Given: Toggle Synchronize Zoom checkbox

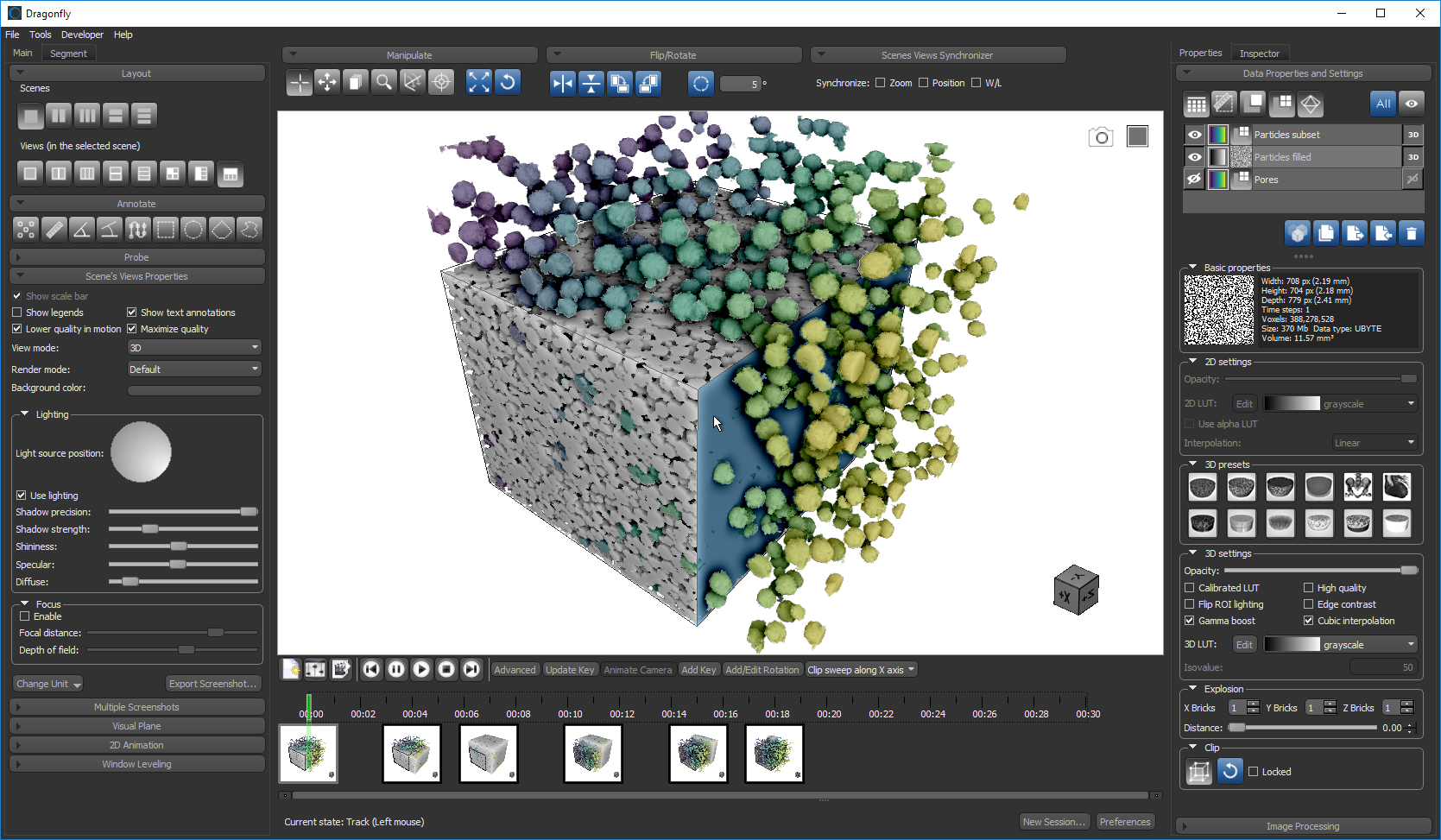Looking at the screenshot, I should tap(881, 83).
